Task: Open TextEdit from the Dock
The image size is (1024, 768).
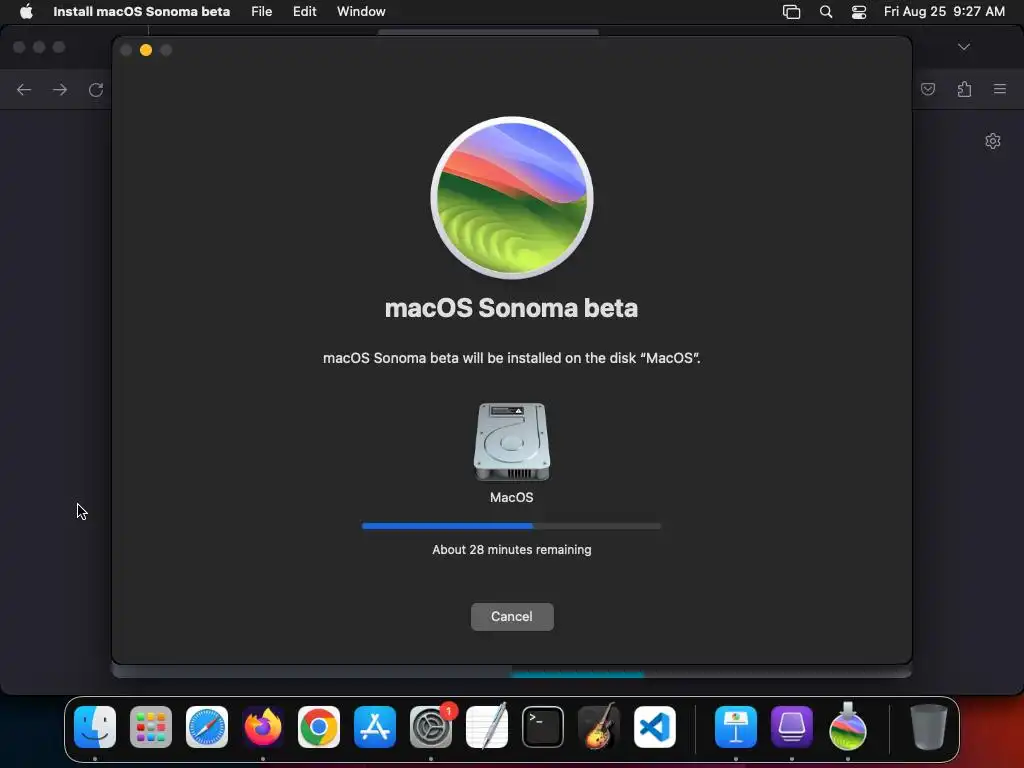Action: tap(487, 727)
